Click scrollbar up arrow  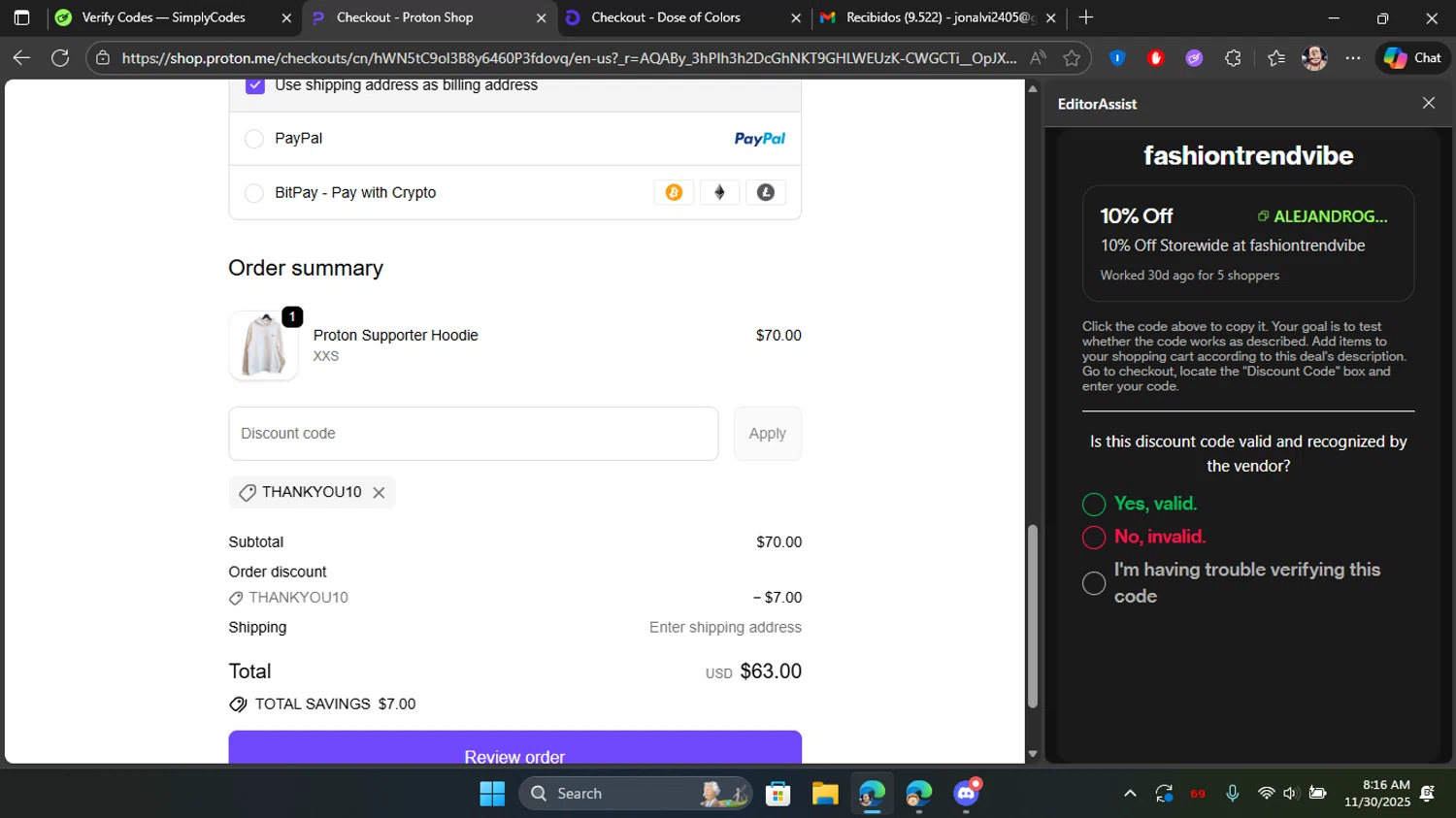click(1033, 89)
